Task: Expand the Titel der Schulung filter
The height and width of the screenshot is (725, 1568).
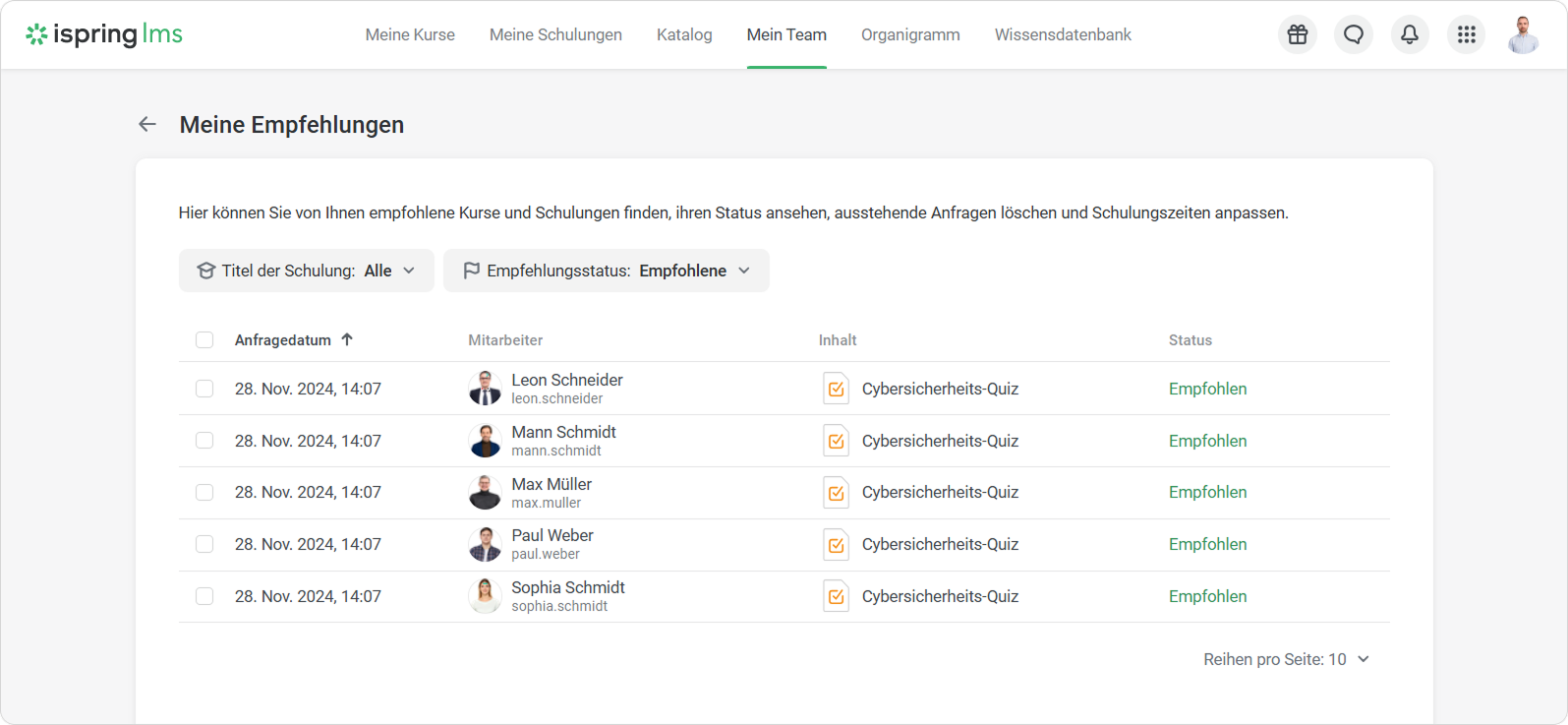Action: point(306,271)
